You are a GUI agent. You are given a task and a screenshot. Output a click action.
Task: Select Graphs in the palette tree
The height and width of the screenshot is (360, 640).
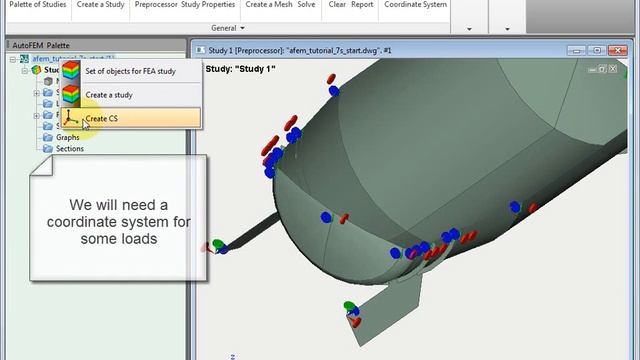(x=67, y=138)
